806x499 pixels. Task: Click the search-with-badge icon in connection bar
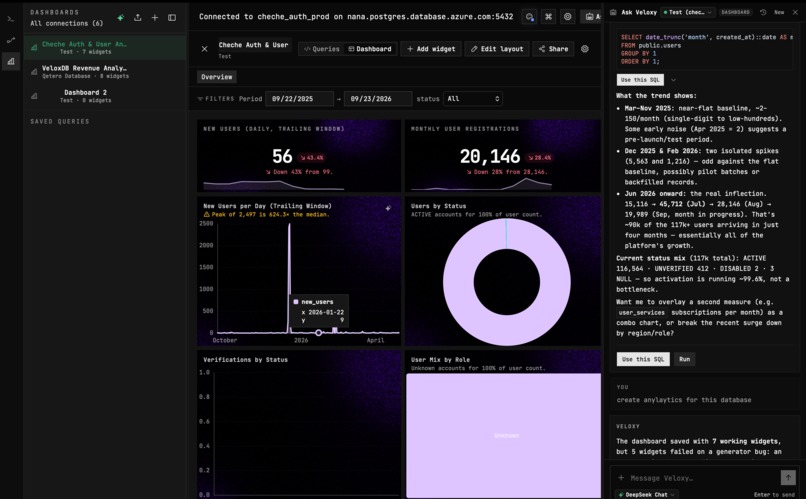(529, 16)
